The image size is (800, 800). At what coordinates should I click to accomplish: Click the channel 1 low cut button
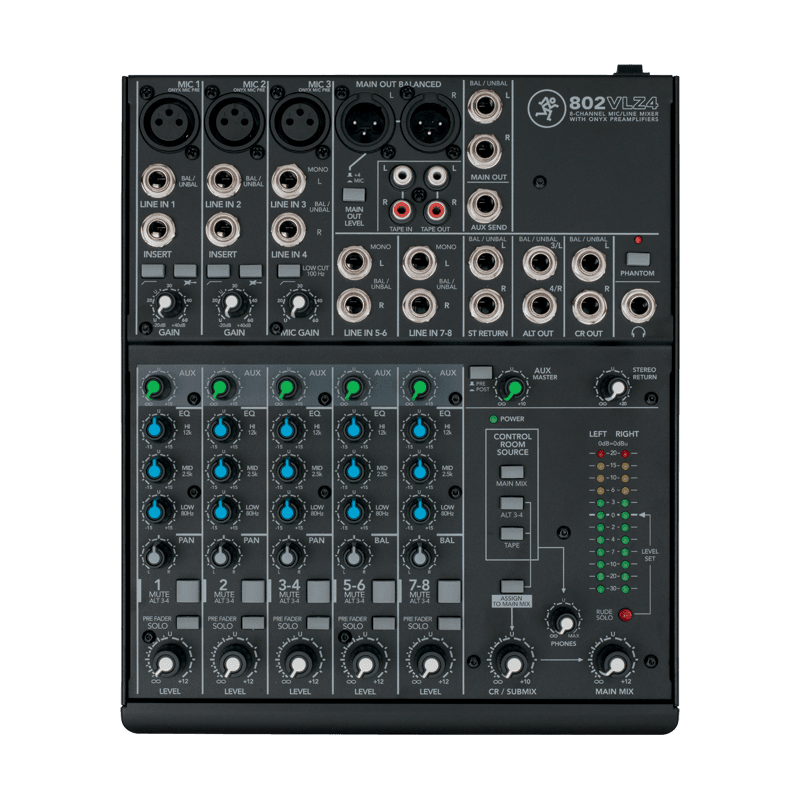tap(153, 271)
